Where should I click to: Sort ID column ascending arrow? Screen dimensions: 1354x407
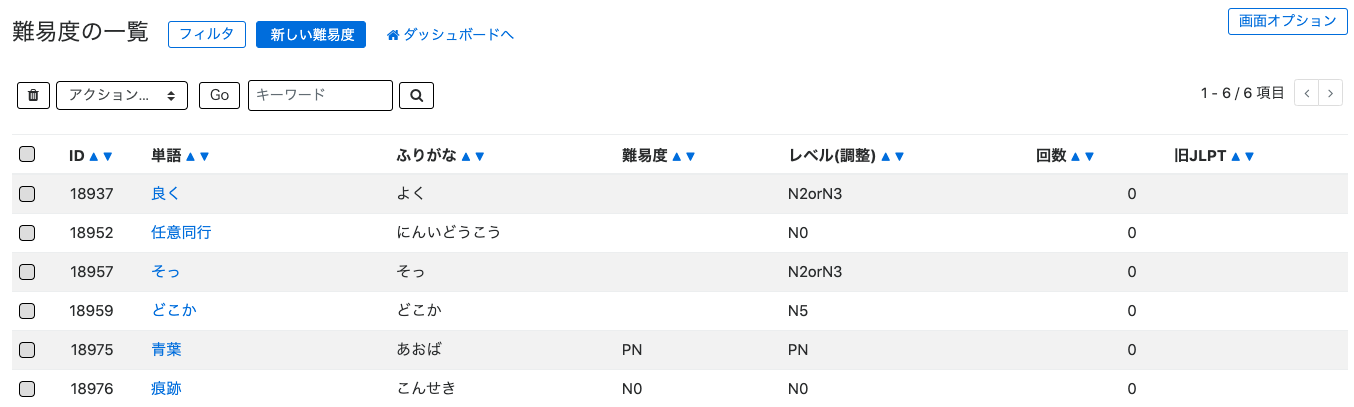pyautogui.click(x=94, y=156)
